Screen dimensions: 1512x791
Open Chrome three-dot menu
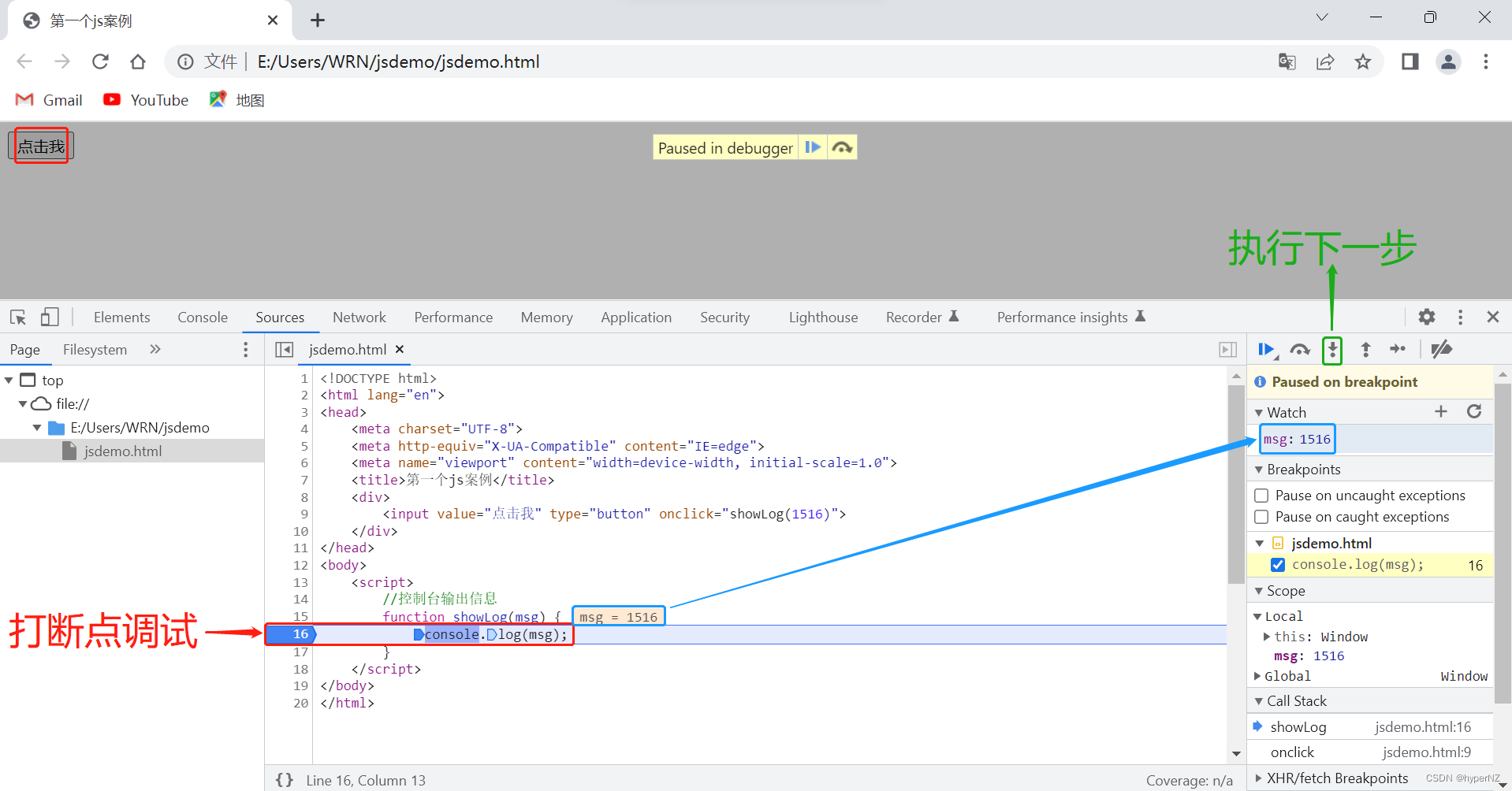point(1486,61)
